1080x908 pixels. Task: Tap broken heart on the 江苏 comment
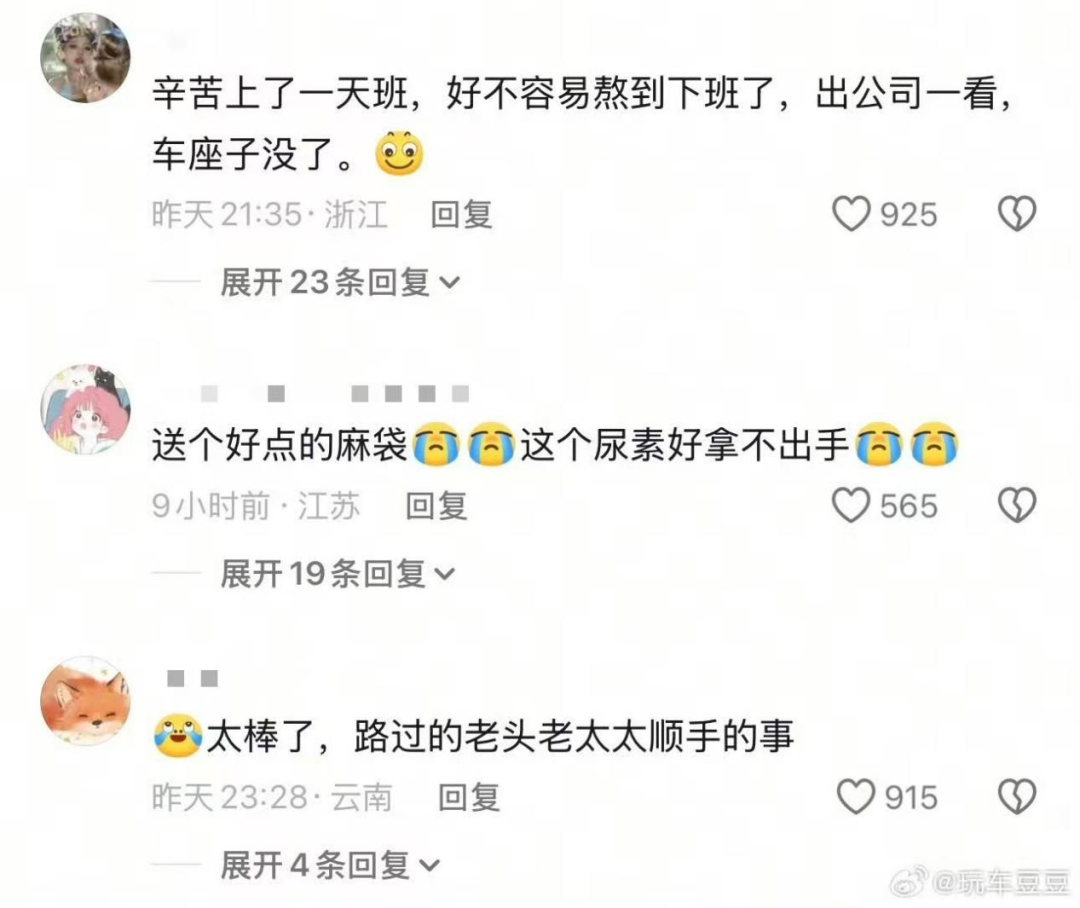(1017, 505)
